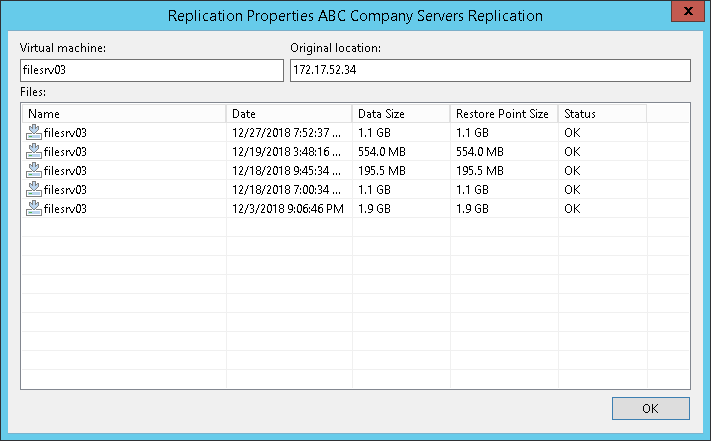Click Data Size 1.9 GB cell

point(374,209)
